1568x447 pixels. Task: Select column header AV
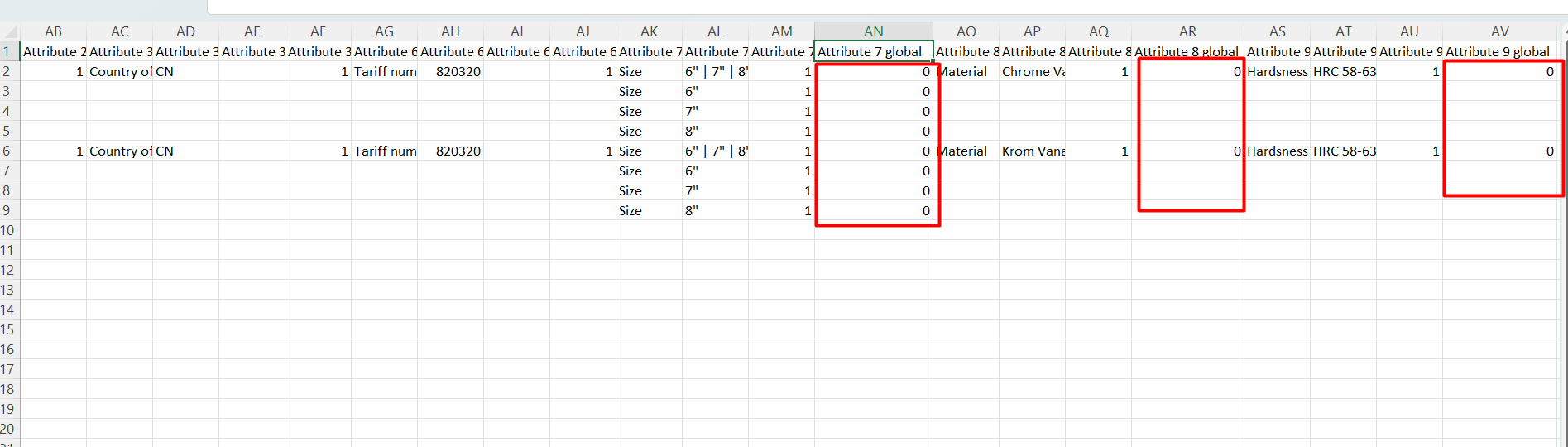(x=1500, y=31)
